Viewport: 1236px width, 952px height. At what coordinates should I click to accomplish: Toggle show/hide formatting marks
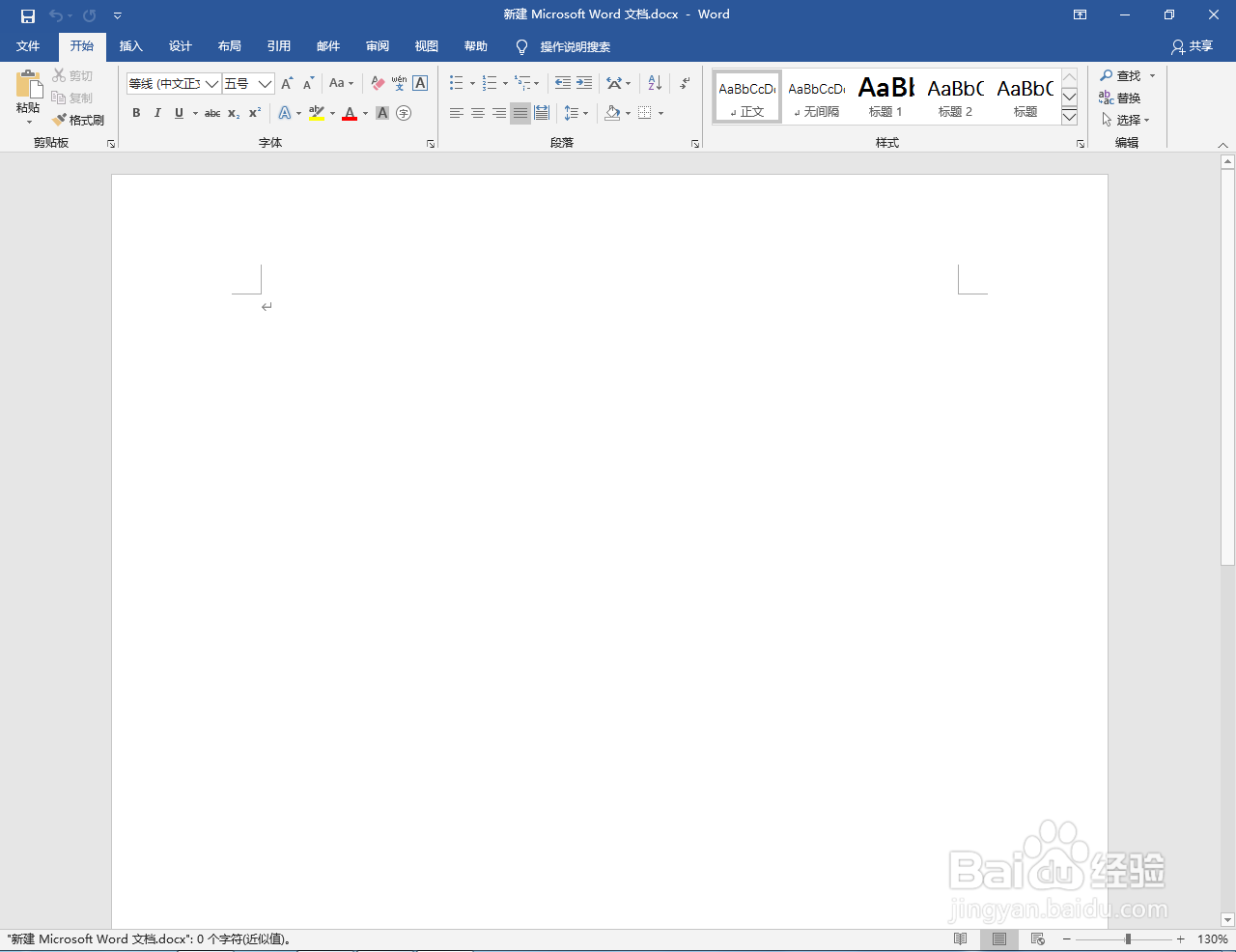(x=684, y=83)
